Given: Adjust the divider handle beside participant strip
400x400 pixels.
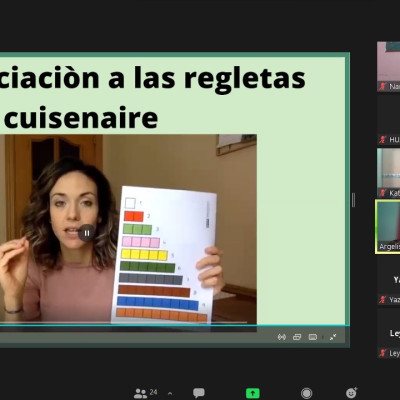Looking at the screenshot, I should pos(353,200).
